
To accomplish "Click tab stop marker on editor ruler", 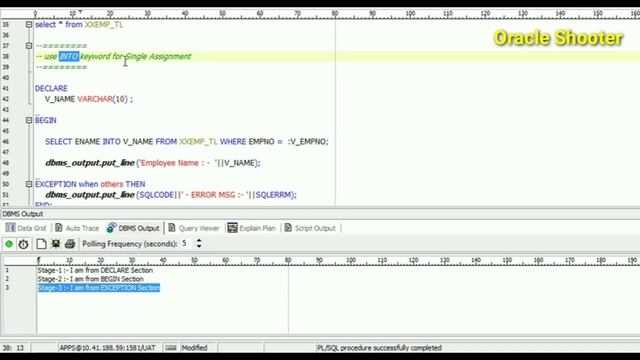I will pyautogui.click(x=80, y=12).
